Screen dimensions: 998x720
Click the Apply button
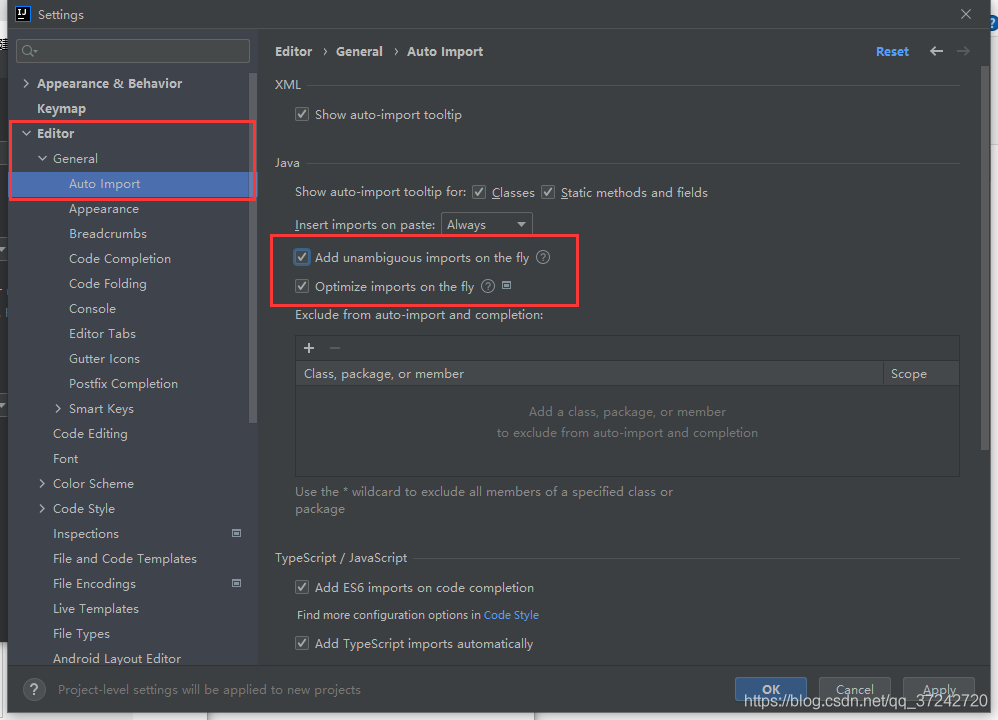(939, 689)
